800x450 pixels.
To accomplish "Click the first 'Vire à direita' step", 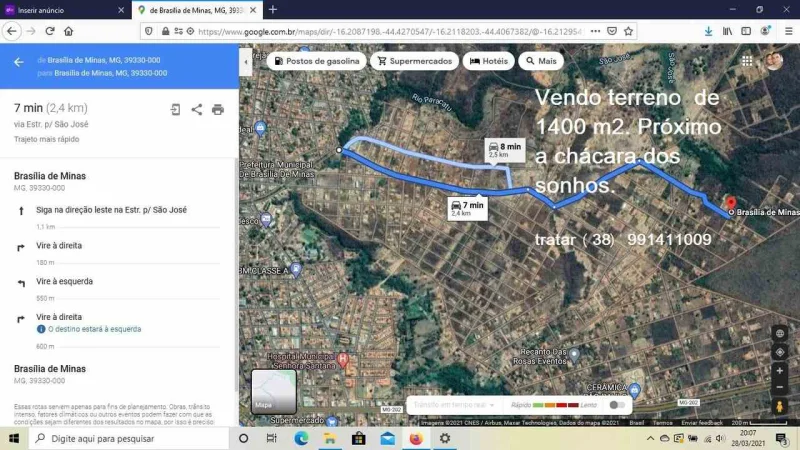I will point(59,245).
